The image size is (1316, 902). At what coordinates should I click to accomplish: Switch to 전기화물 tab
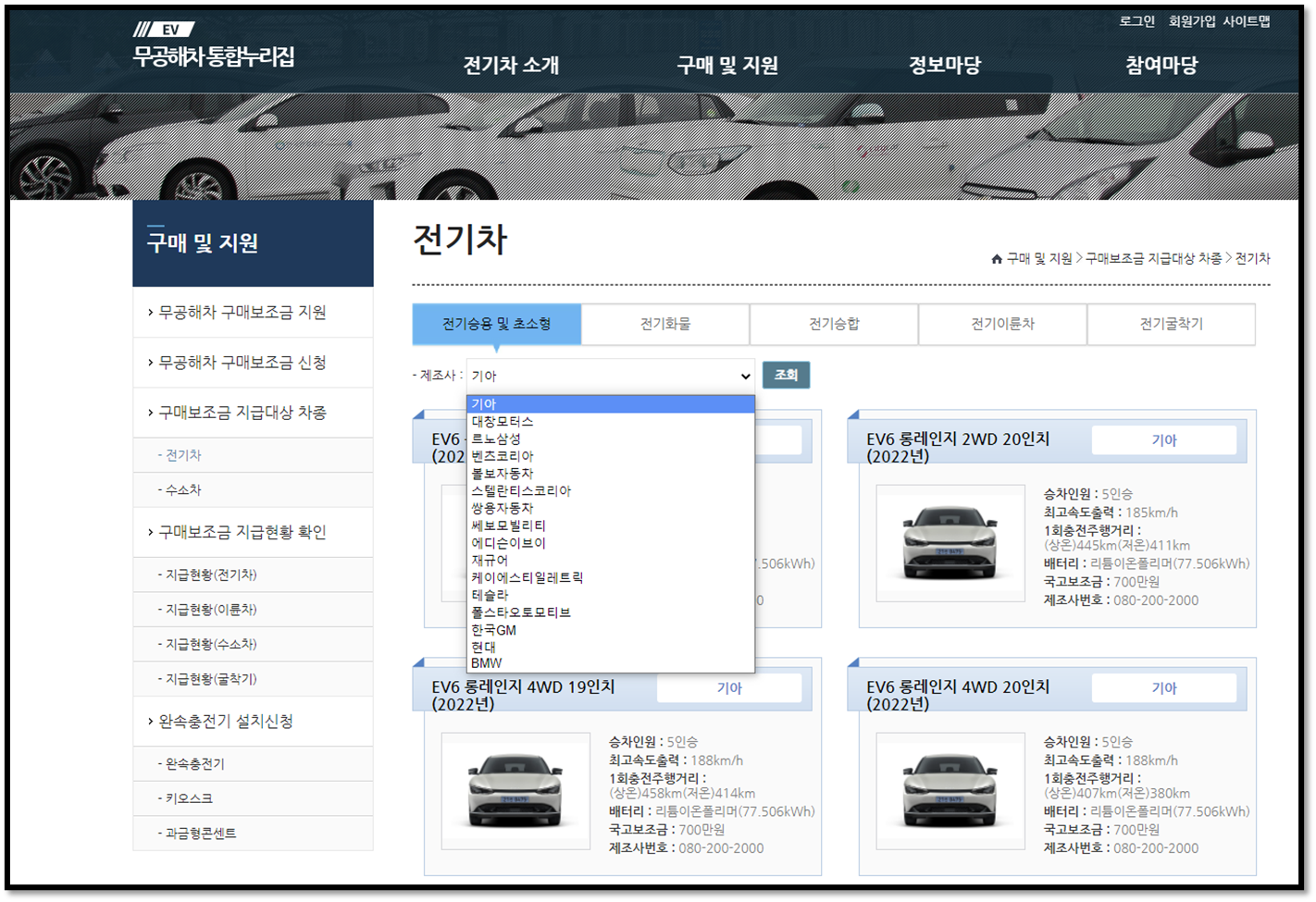(x=665, y=324)
